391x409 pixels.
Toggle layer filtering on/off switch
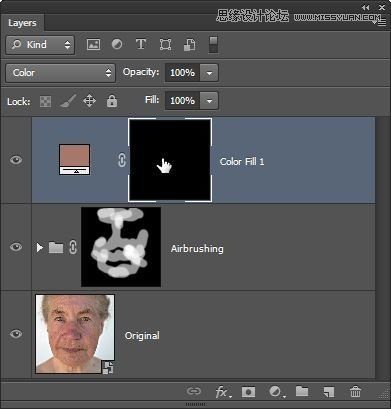pyautogui.click(x=213, y=45)
